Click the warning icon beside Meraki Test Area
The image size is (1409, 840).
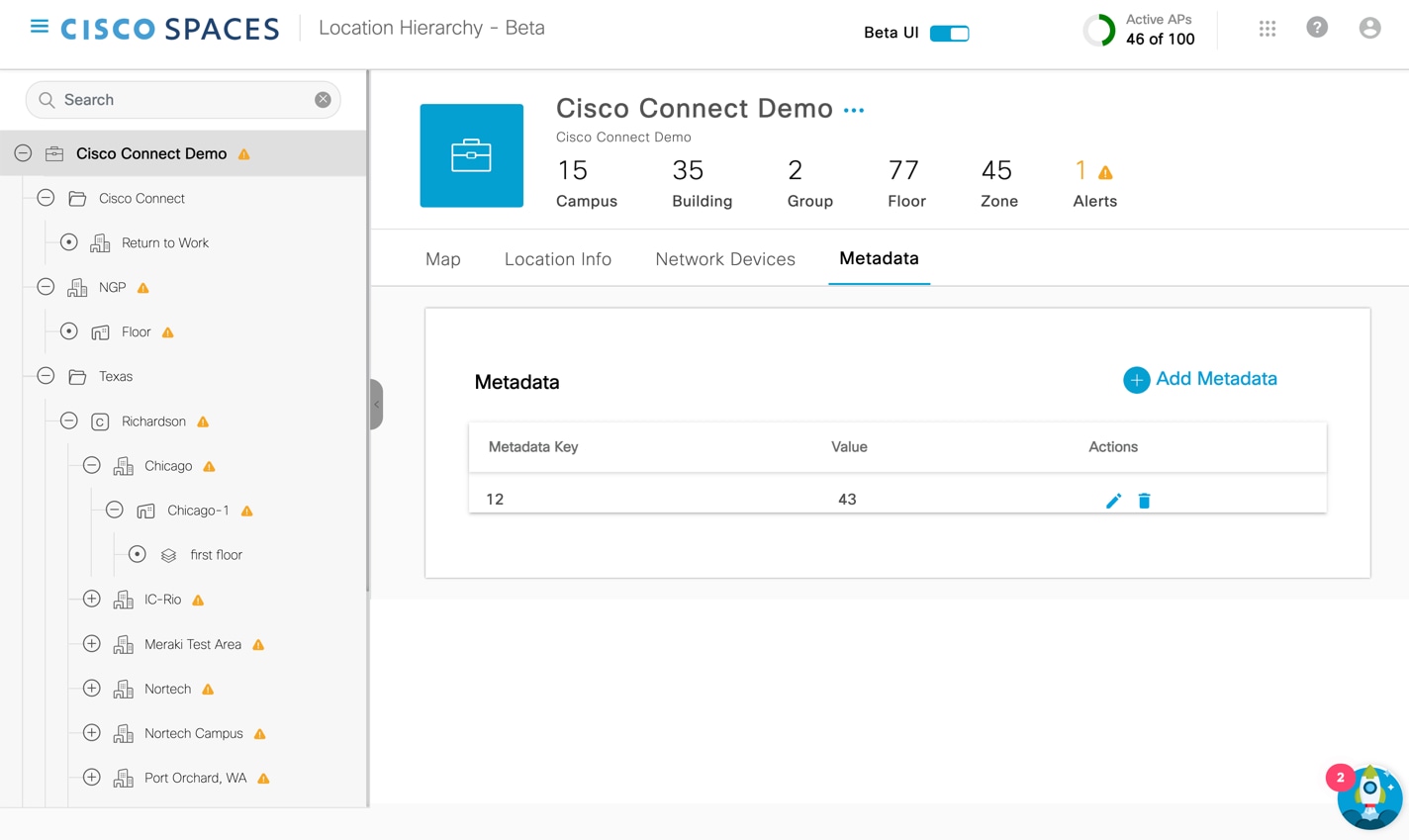tap(258, 645)
